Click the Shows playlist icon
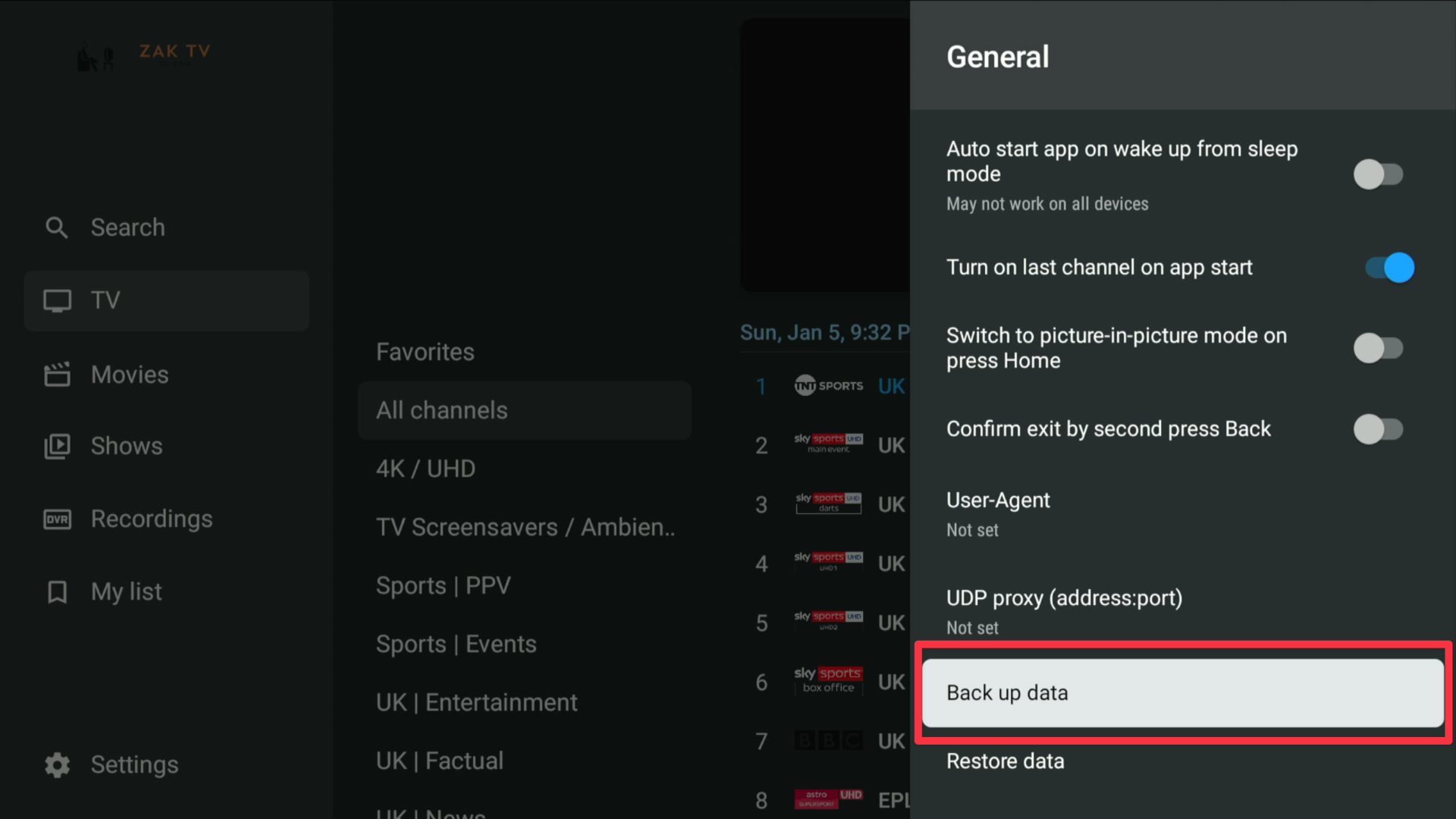Viewport: 1456px width, 819px height. (x=57, y=446)
